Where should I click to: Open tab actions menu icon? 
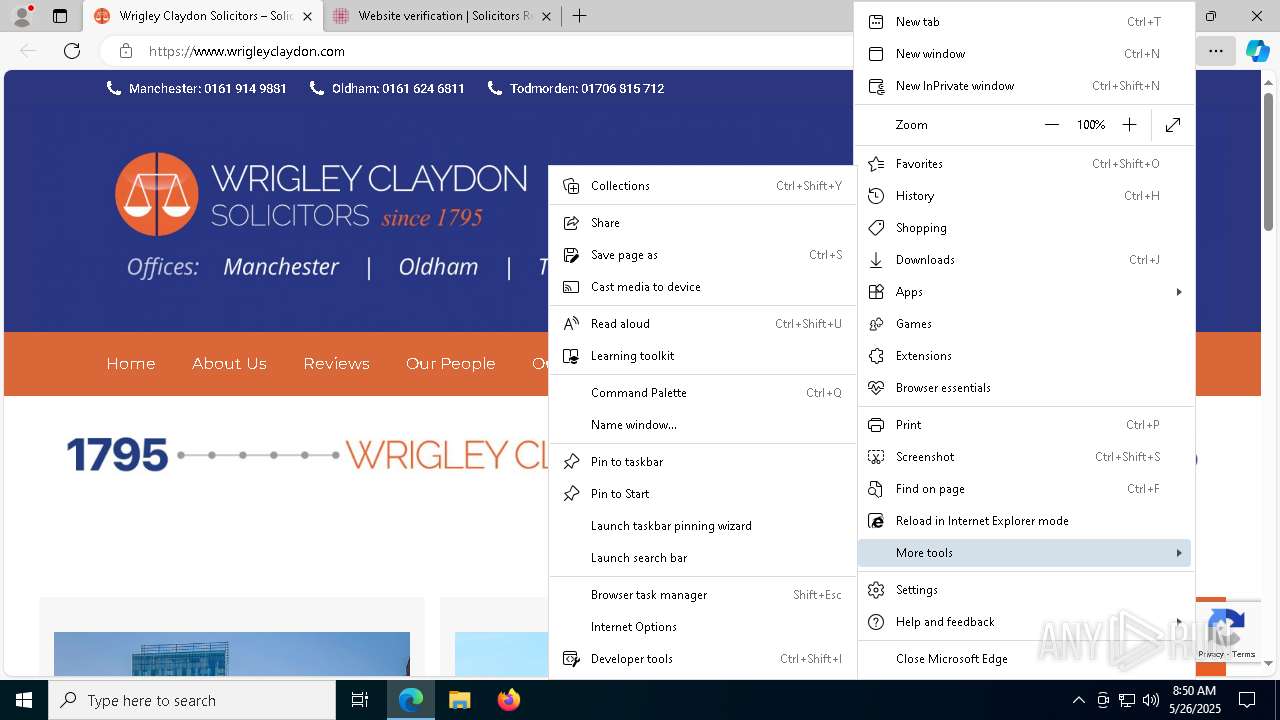pos(60,16)
